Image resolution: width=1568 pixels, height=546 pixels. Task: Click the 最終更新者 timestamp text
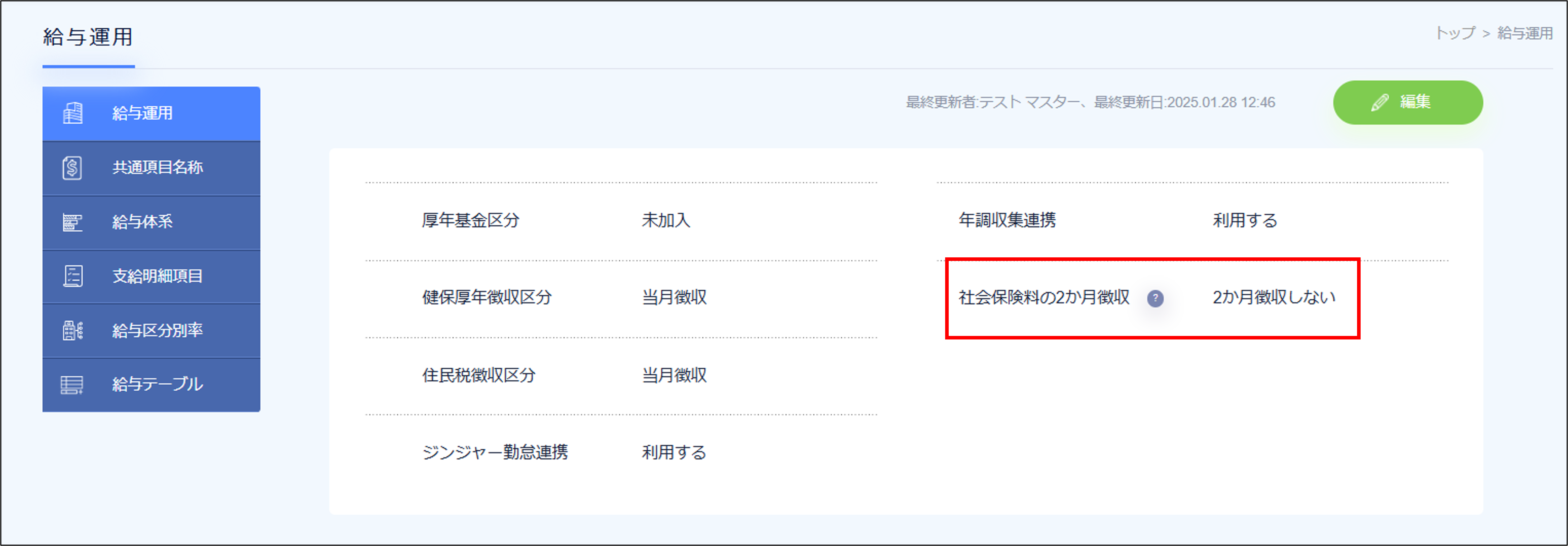click(1090, 102)
